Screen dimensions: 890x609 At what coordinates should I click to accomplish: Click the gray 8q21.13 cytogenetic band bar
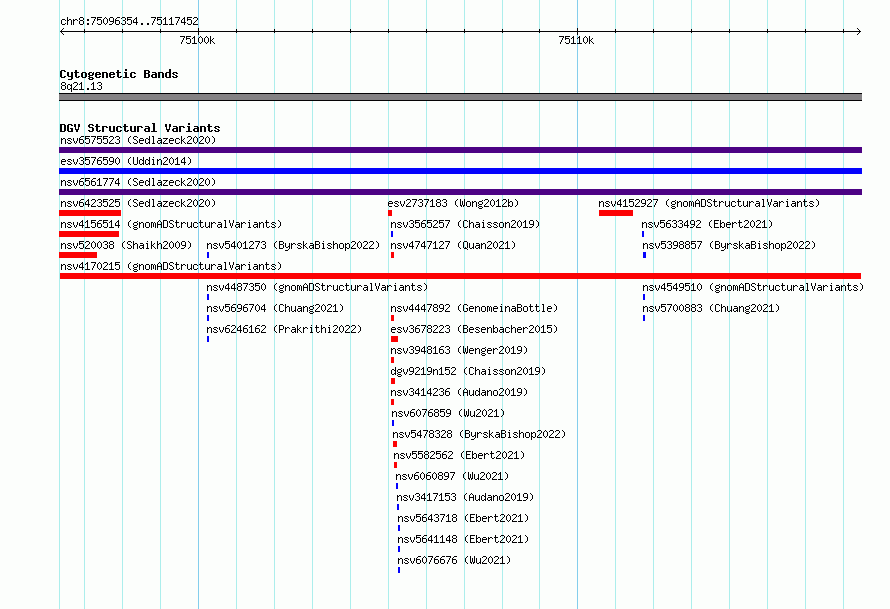[460, 97]
